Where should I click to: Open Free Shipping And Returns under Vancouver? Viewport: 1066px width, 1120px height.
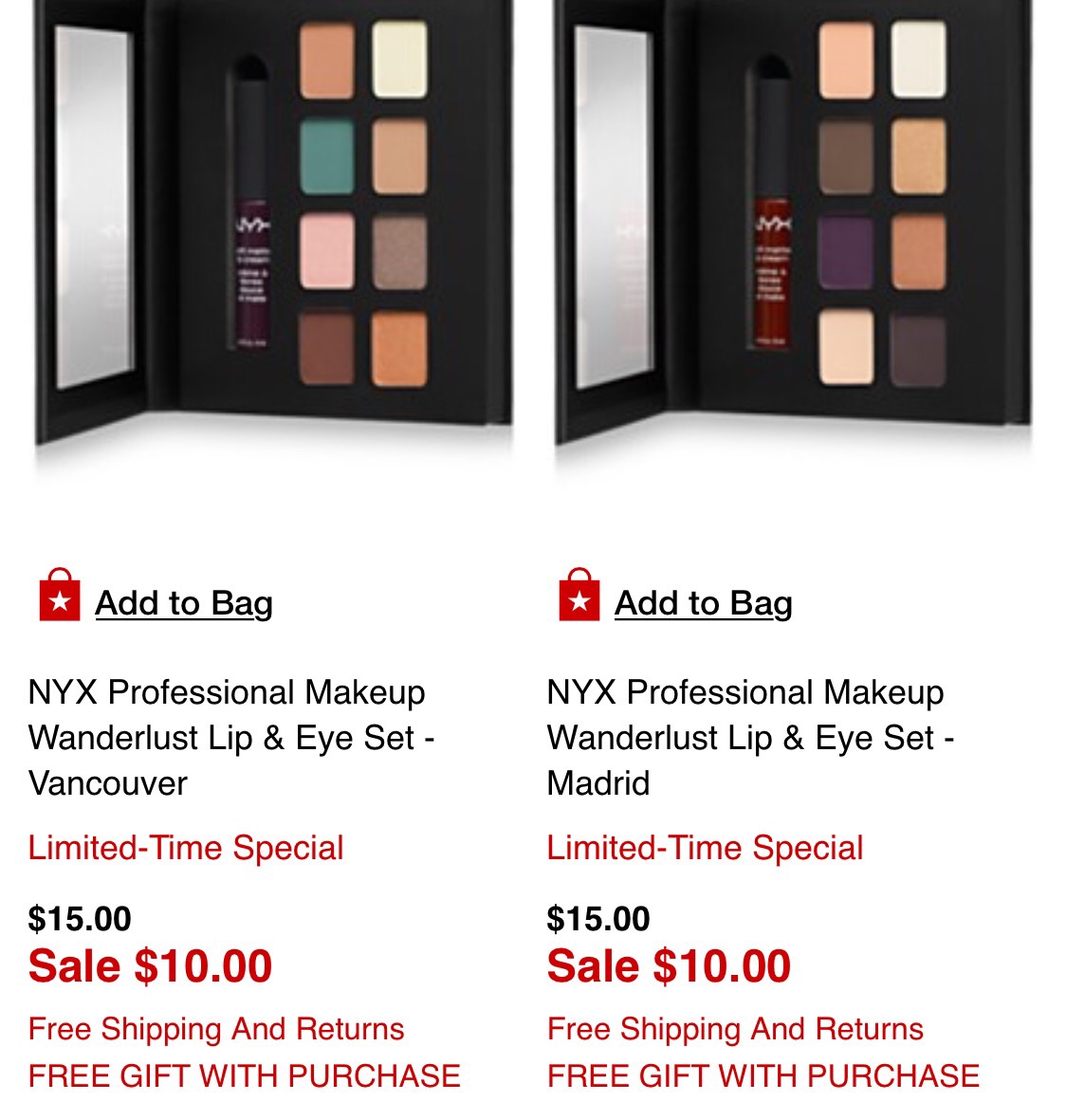(x=216, y=1029)
